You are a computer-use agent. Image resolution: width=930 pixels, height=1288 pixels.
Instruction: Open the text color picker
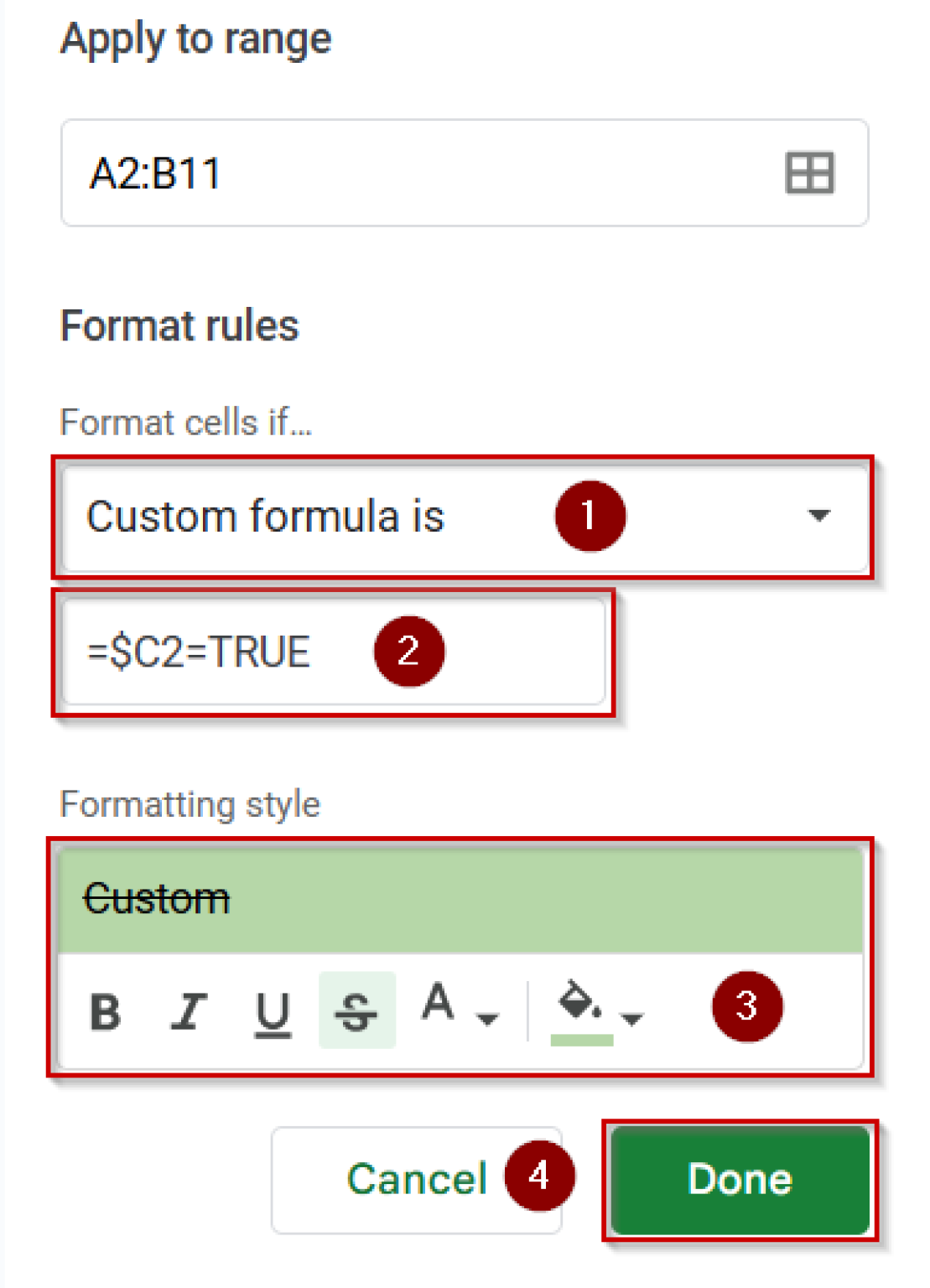[x=437, y=1006]
